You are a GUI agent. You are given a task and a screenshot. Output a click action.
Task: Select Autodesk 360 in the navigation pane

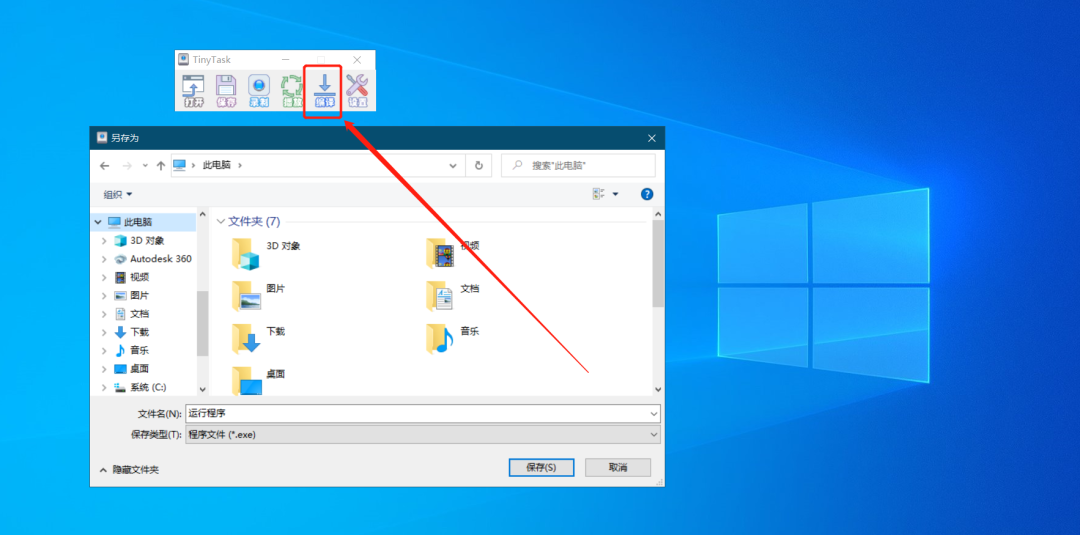[160, 259]
